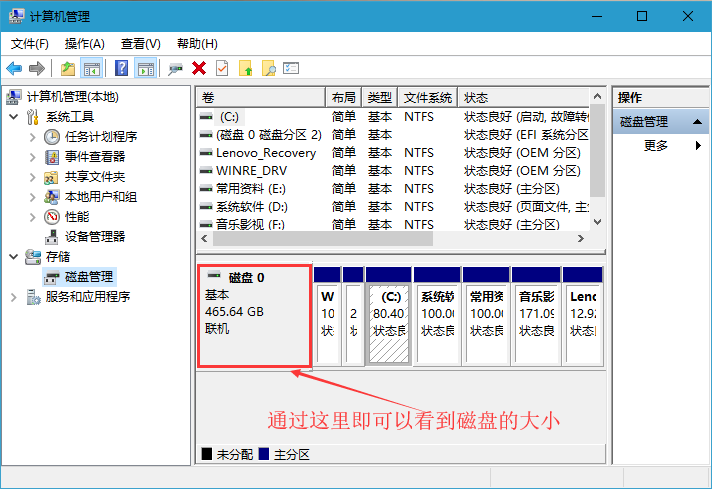This screenshot has height=489, width=712.
Task: Select 事件查看器 in the tree
Action: (x=95, y=157)
